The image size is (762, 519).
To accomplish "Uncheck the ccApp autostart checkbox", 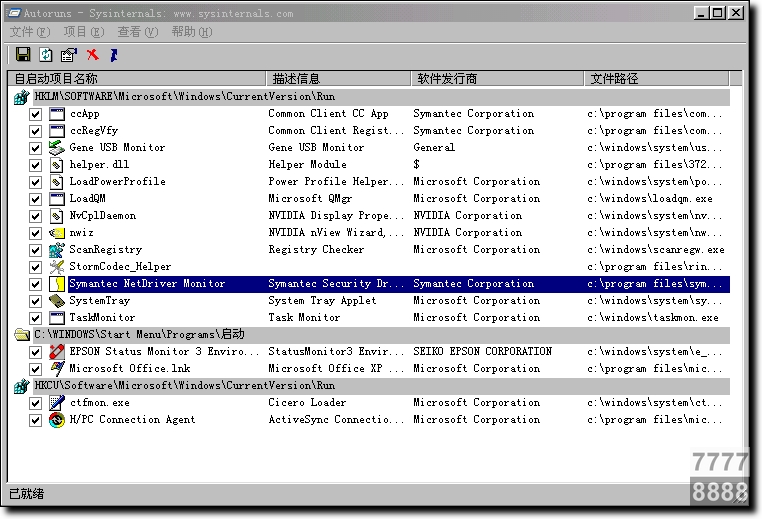I will click(35, 114).
